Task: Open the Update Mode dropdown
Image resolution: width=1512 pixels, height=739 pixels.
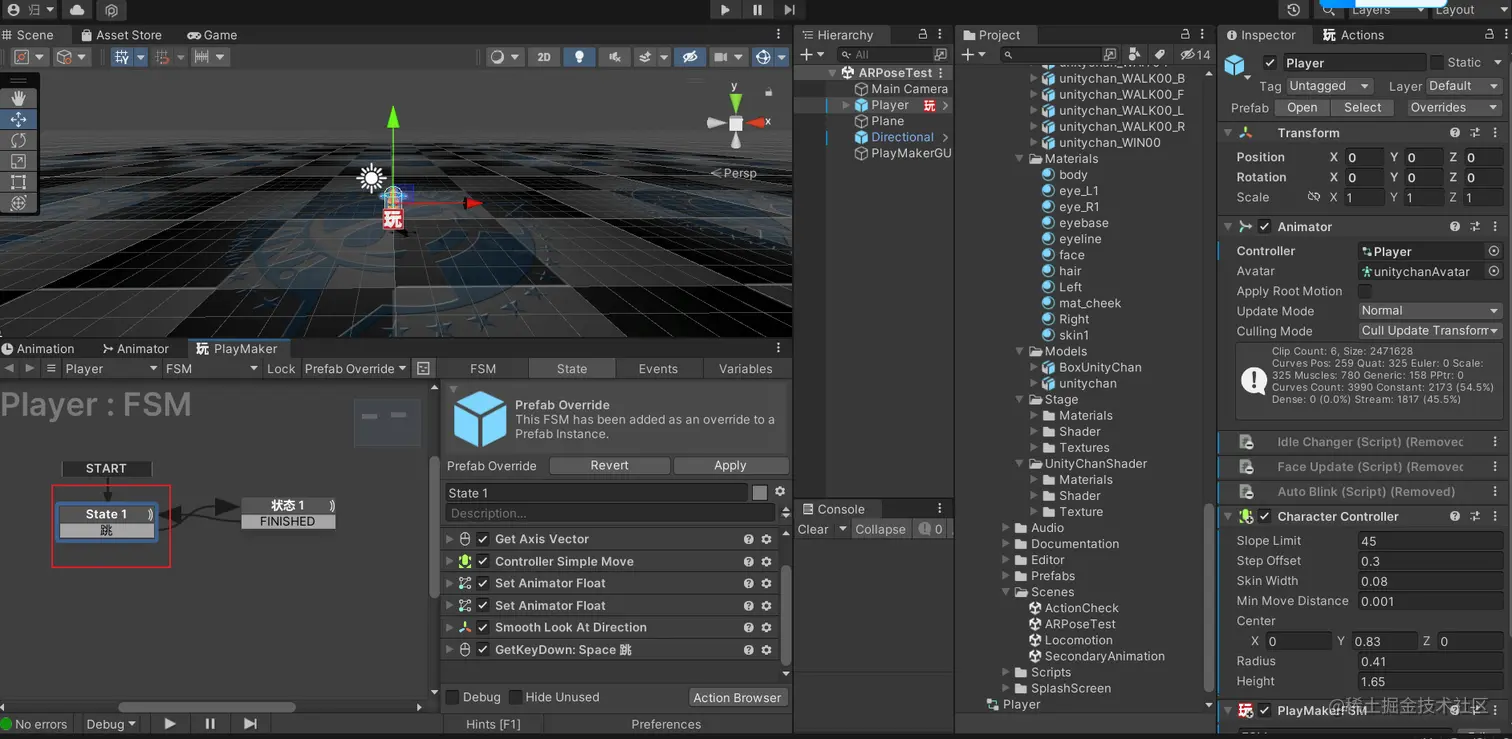Action: click(1429, 311)
